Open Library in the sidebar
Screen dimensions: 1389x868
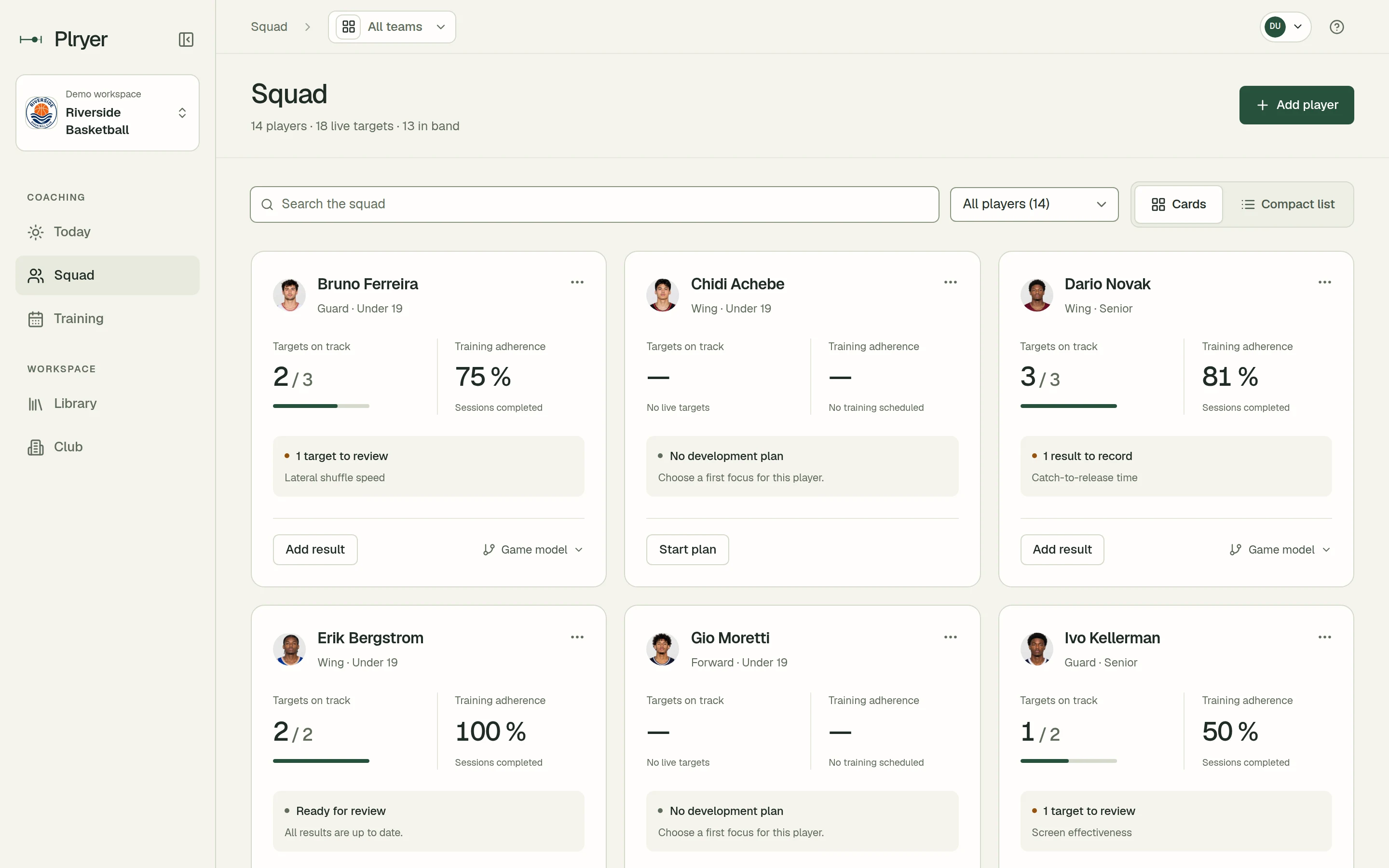coord(108,404)
